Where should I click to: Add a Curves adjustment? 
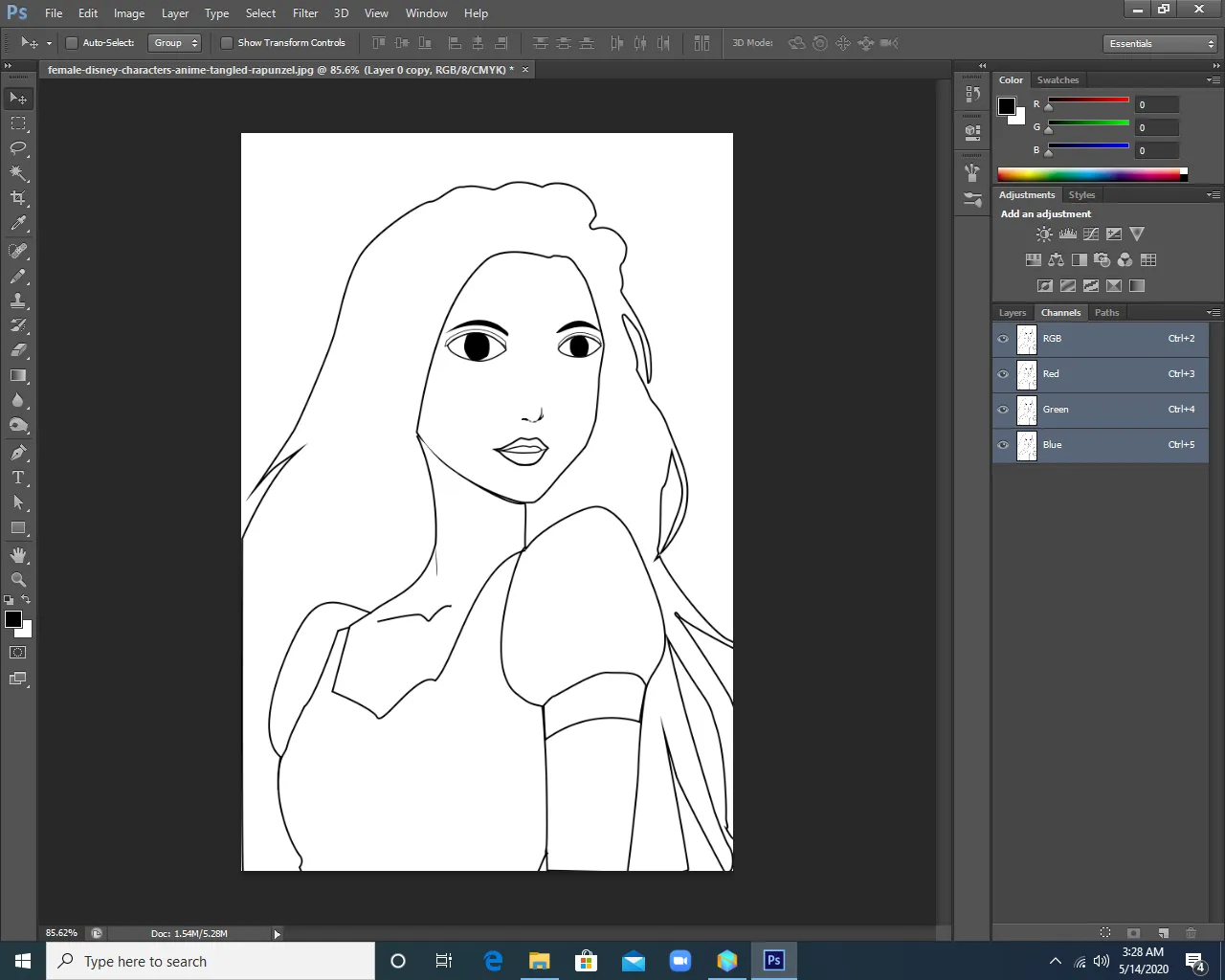pyautogui.click(x=1091, y=234)
